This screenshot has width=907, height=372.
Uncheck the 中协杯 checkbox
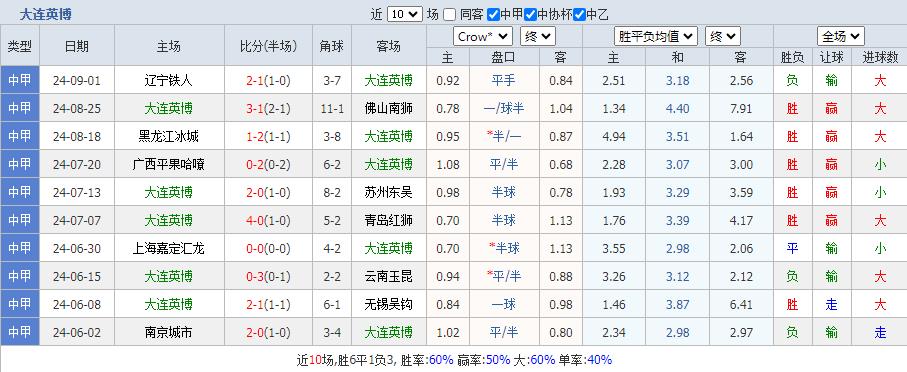[530, 15]
